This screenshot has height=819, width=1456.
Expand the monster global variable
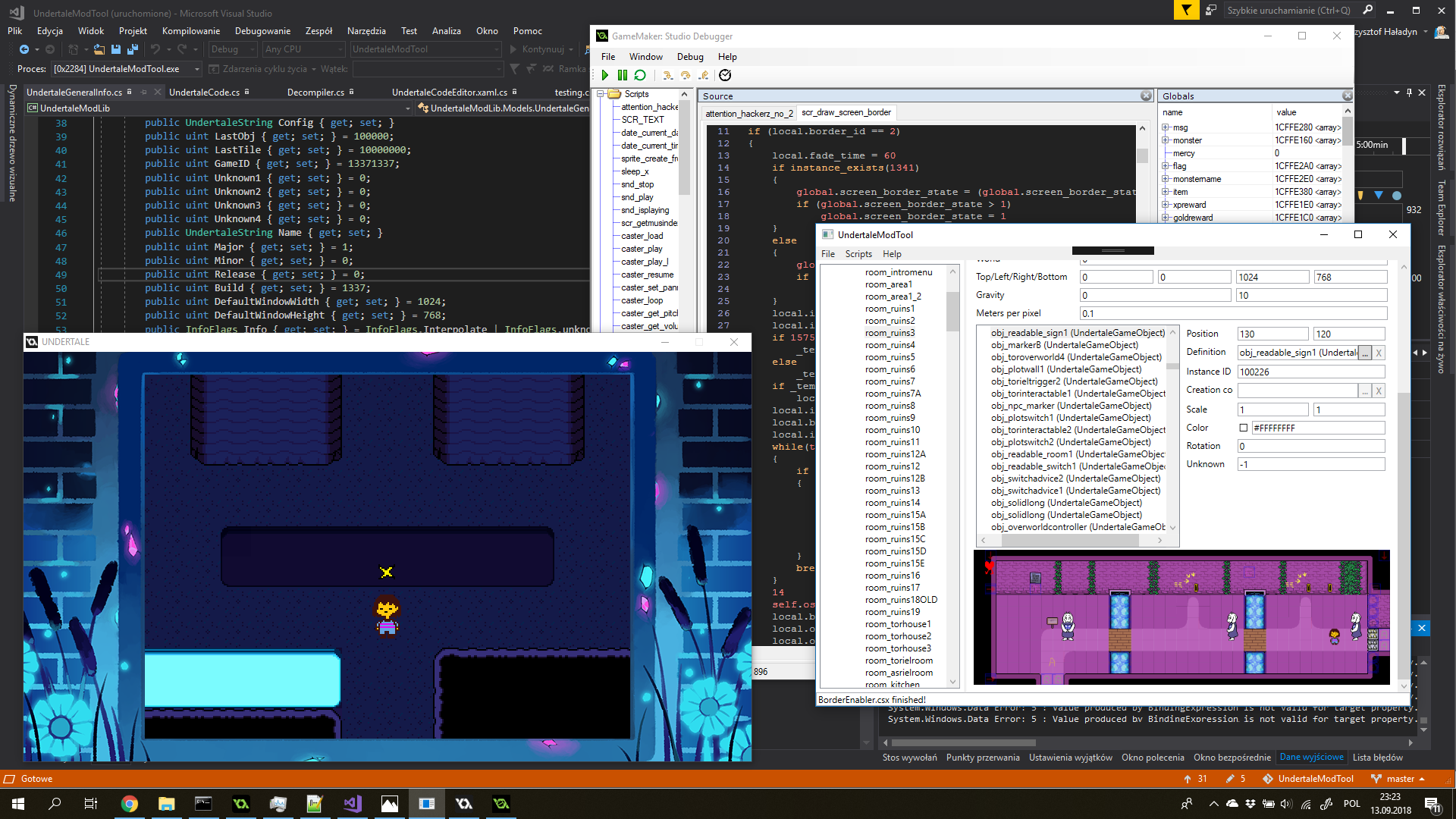tap(1166, 140)
